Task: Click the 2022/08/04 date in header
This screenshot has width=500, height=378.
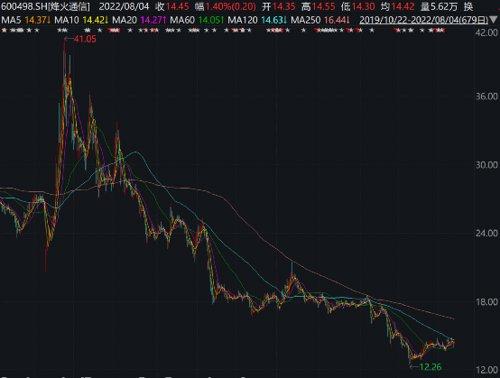Action: pyautogui.click(x=124, y=6)
